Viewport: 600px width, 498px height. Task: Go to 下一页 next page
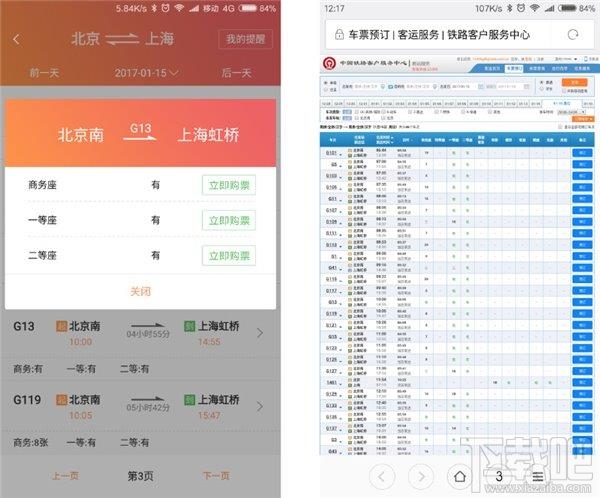[216, 476]
